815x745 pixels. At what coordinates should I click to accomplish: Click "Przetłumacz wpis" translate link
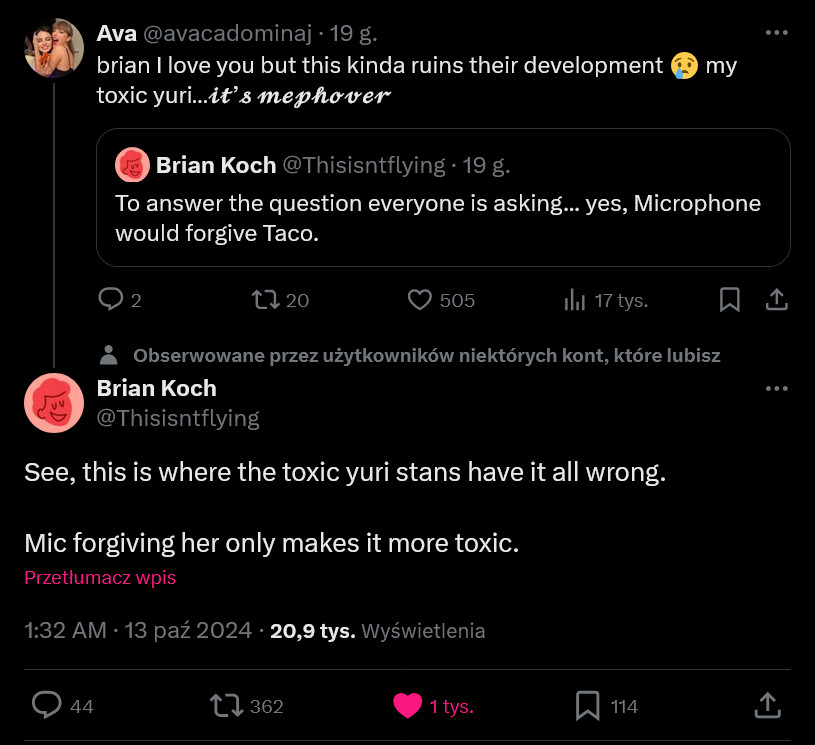(x=100, y=577)
